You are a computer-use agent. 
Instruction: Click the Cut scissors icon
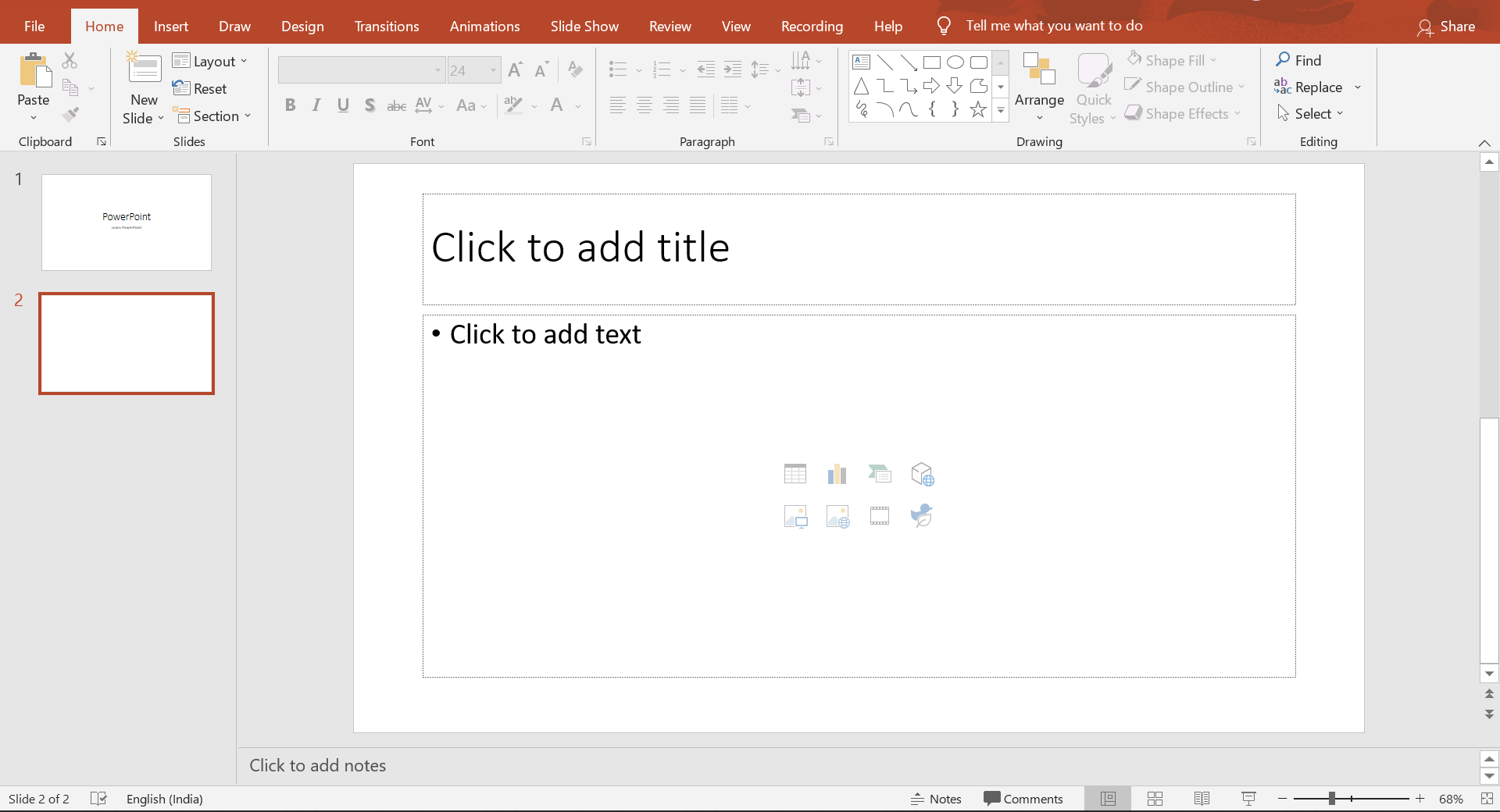click(x=70, y=61)
